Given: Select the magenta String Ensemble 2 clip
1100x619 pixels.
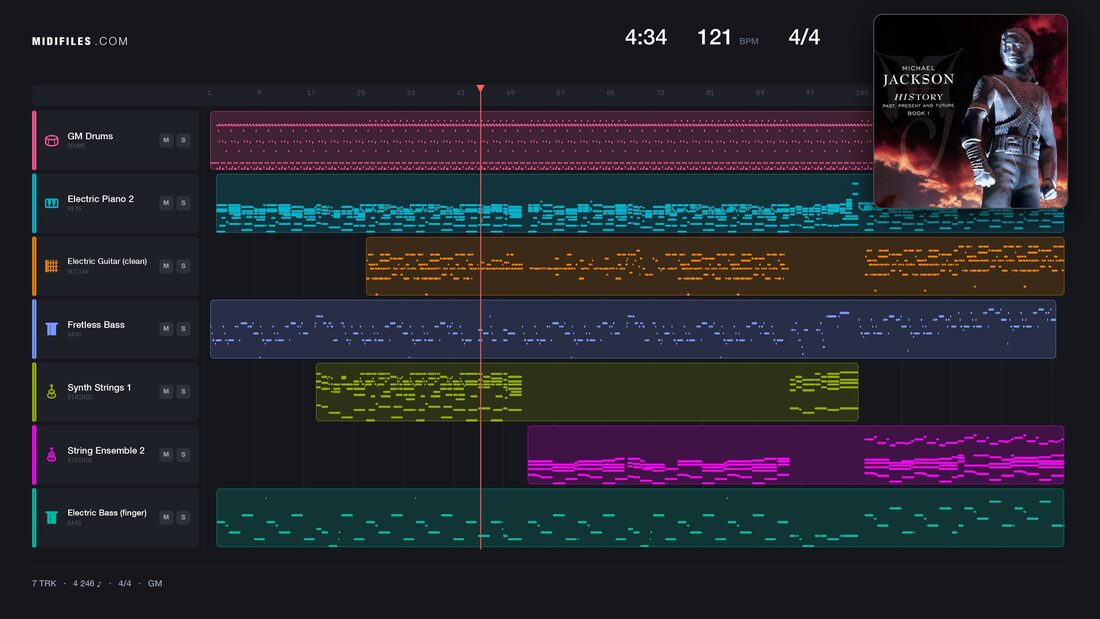Looking at the screenshot, I should coord(796,455).
